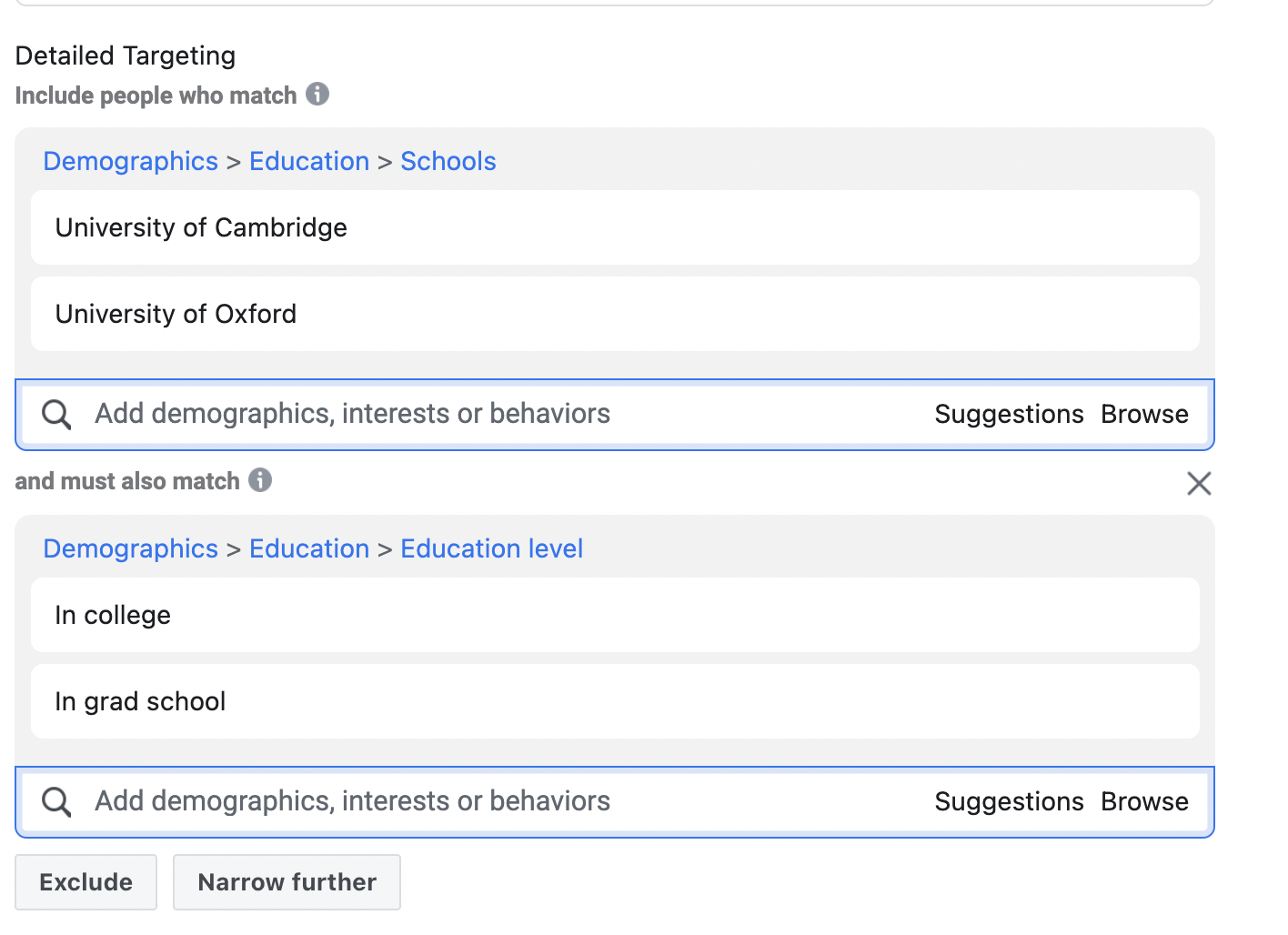Open Demographics link in Schools breadcrumb
The image size is (1288, 935).
click(131, 161)
